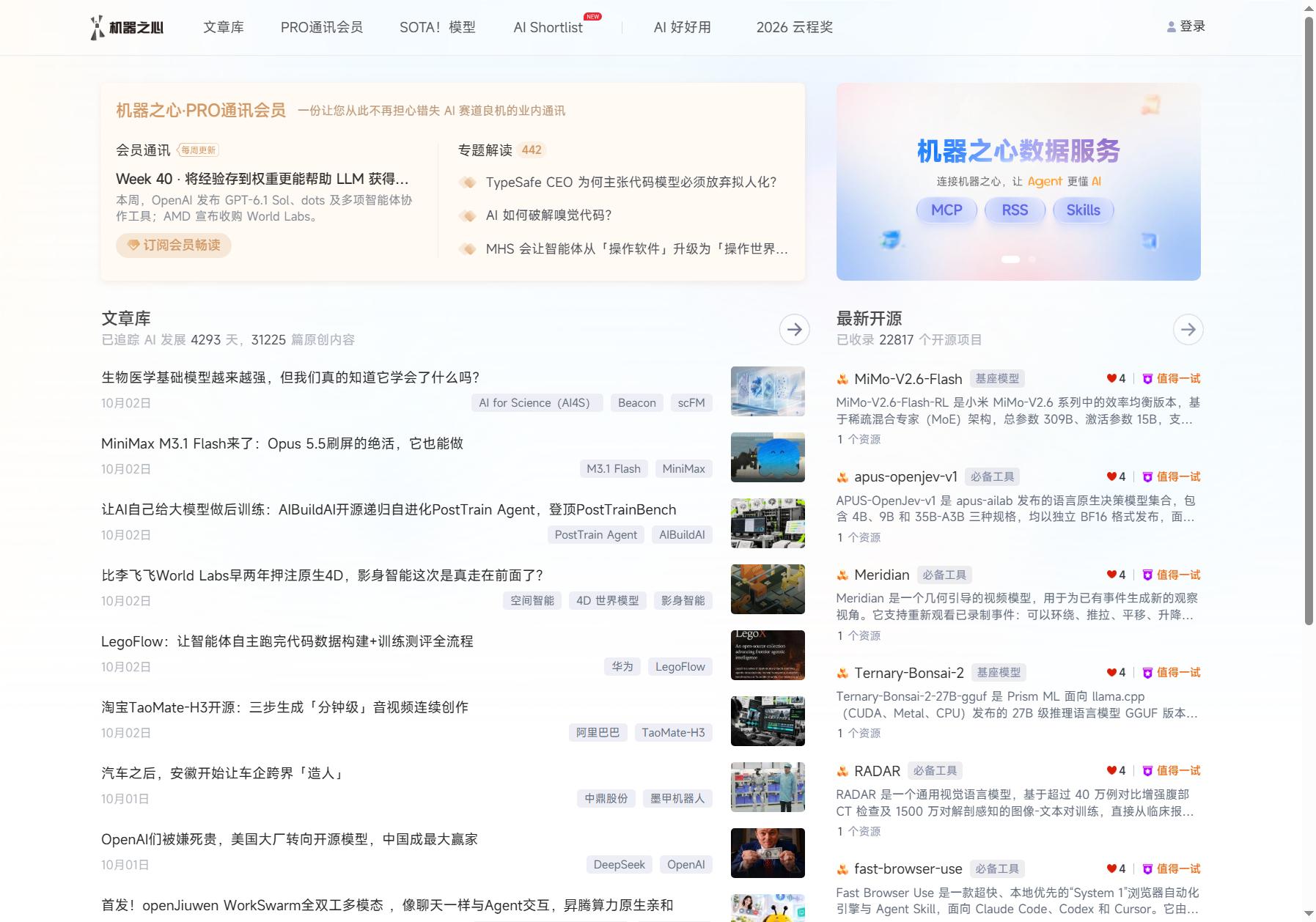
Task: Open AI Shortlist nav item
Action: 548,27
